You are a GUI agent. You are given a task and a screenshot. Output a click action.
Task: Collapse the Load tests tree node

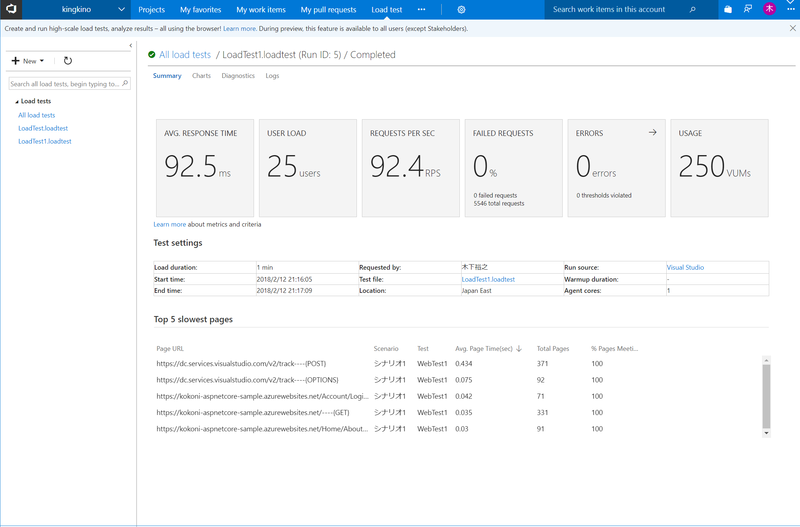pos(17,102)
